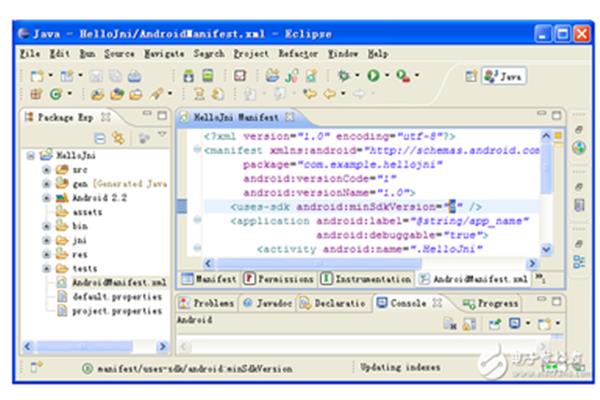Click the editor horizontal scrollbar right arrow
Screen dimensions: 600x400
click(x=532, y=263)
